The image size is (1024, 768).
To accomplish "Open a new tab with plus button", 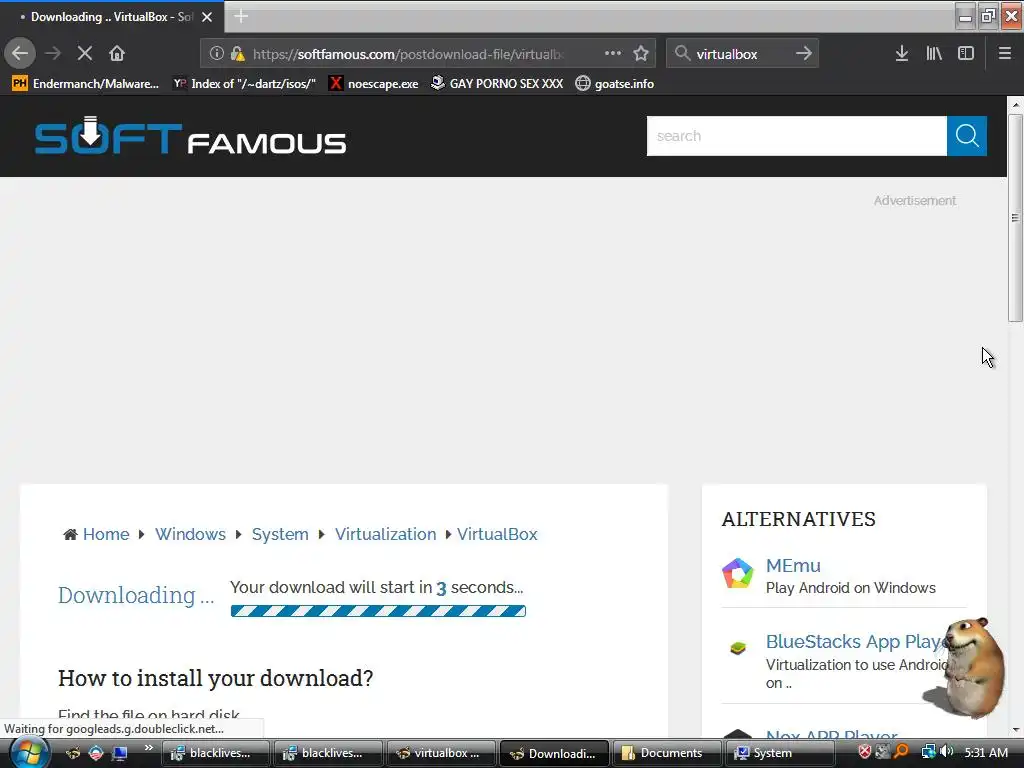I will pyautogui.click(x=241, y=16).
